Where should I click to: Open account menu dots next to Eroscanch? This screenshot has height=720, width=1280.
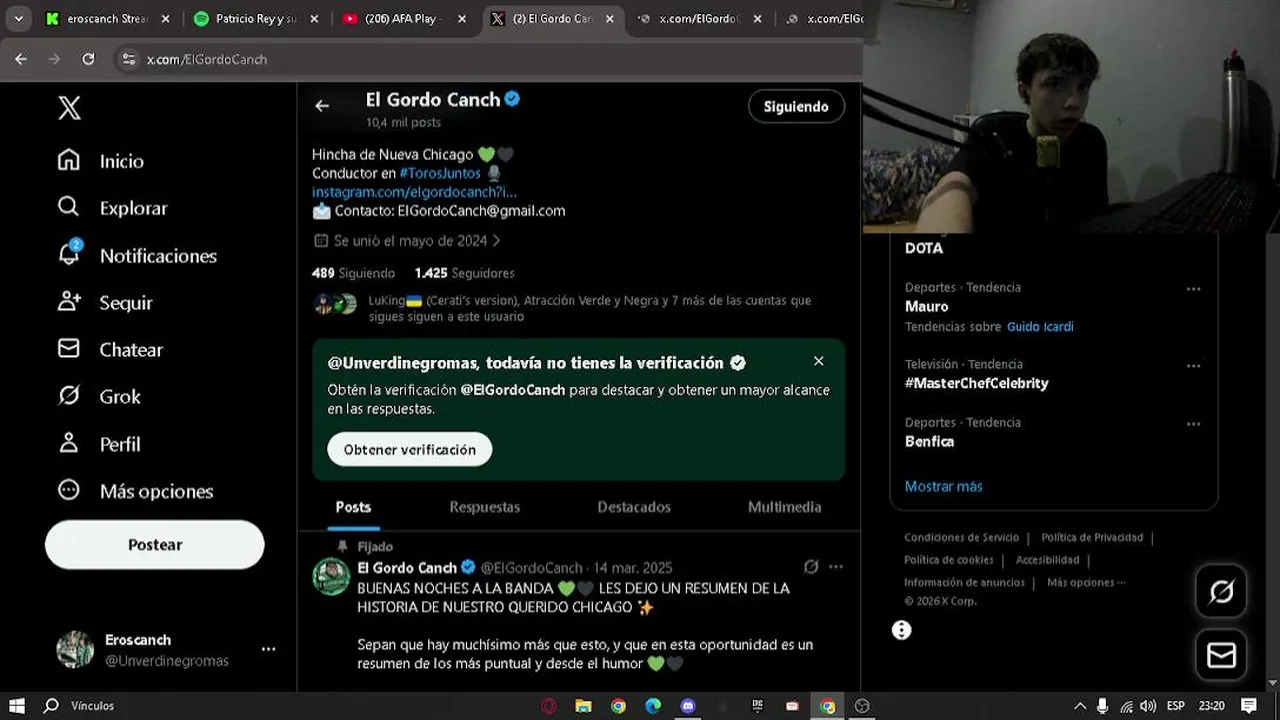pos(268,649)
